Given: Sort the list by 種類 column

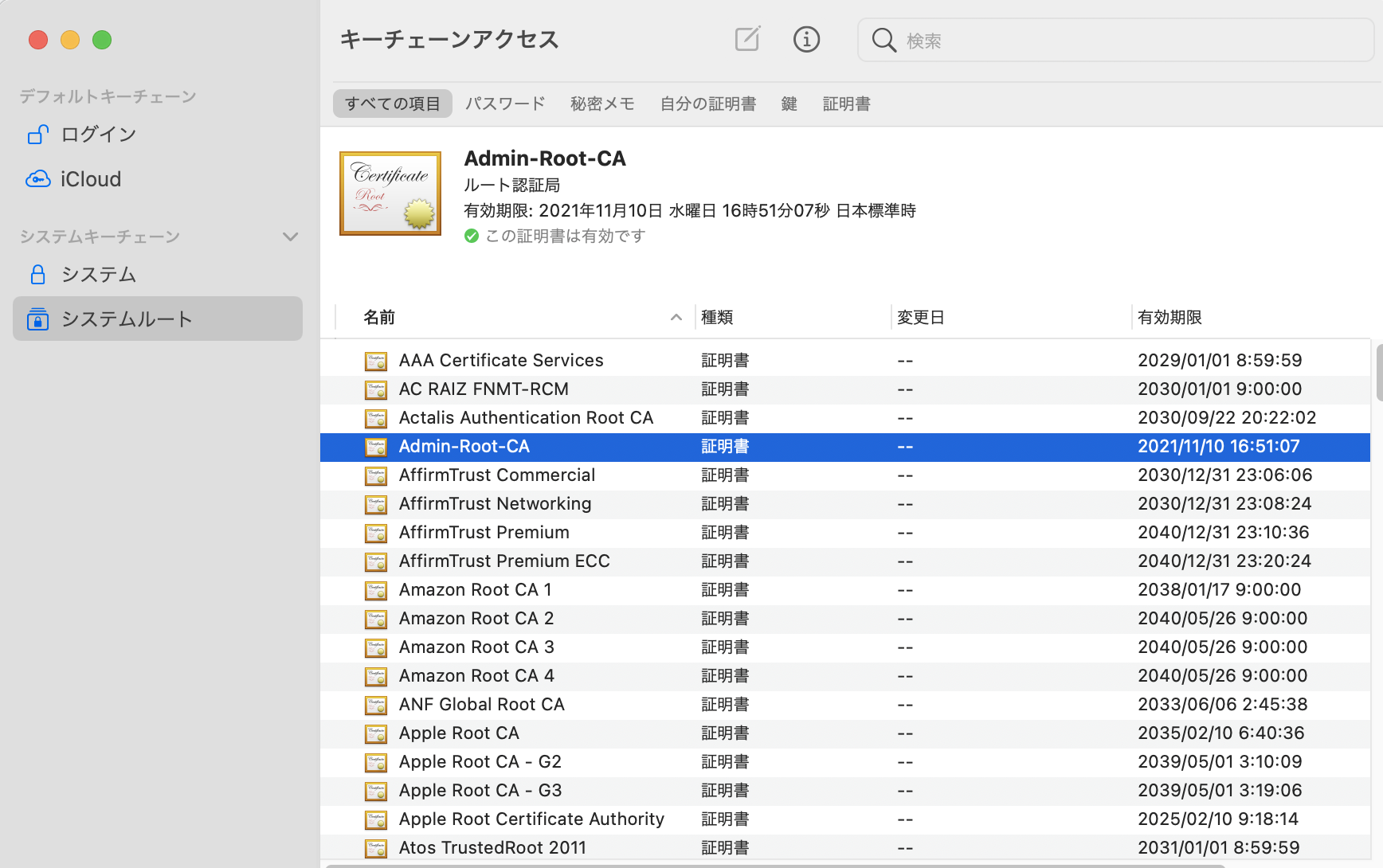Looking at the screenshot, I should point(717,317).
